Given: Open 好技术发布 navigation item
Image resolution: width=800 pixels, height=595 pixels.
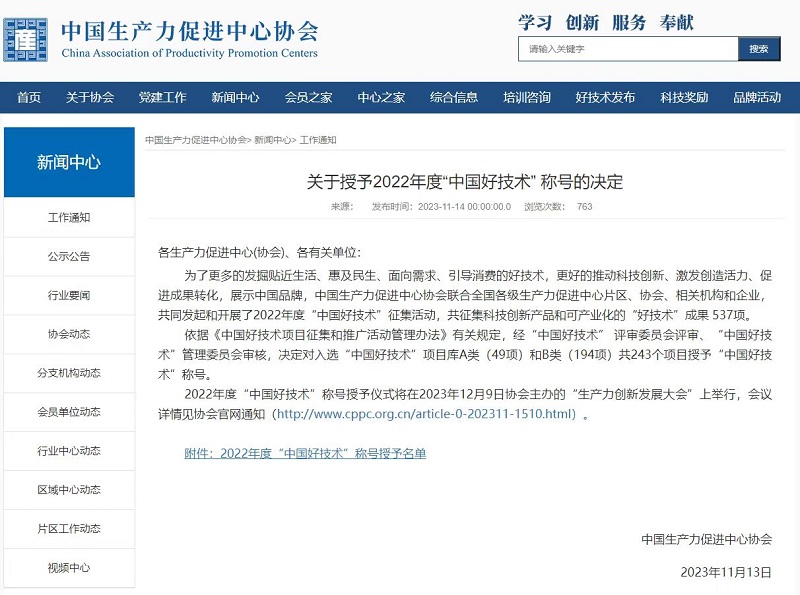Looking at the screenshot, I should pos(605,97).
